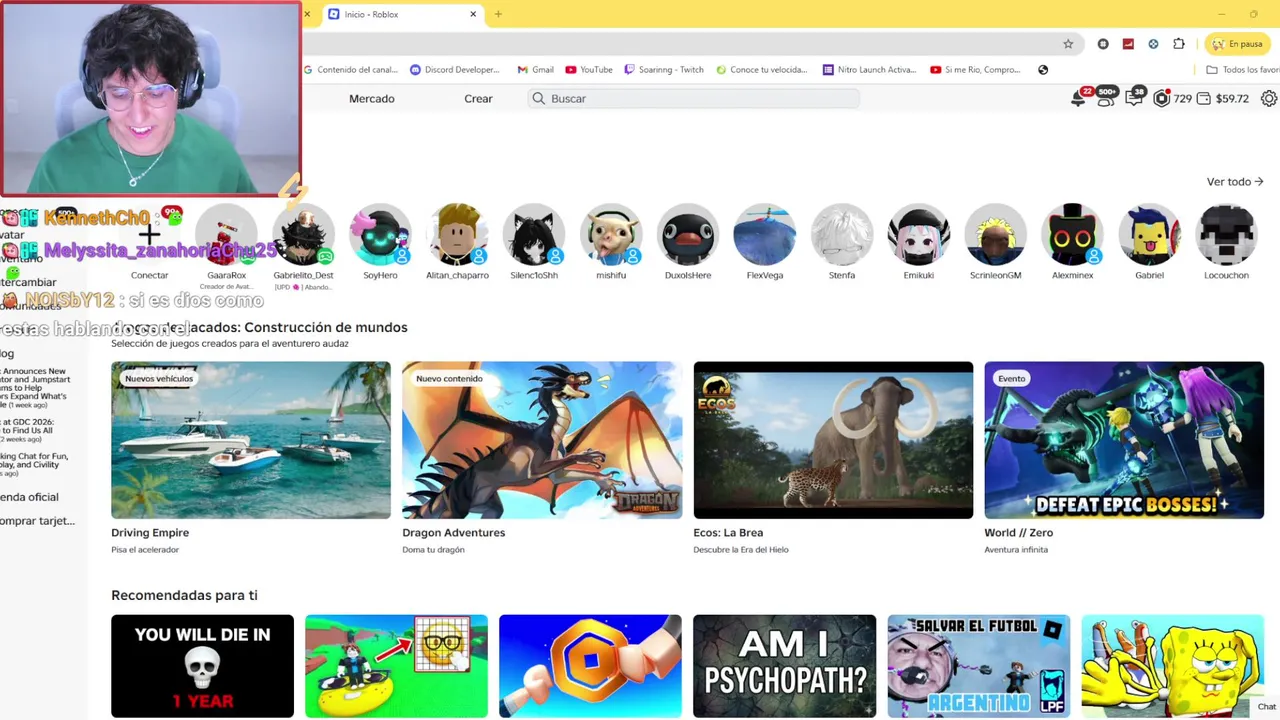The width and height of the screenshot is (1280, 720).
Task: Open the Chat panel at the bottom
Action: tap(1266, 707)
